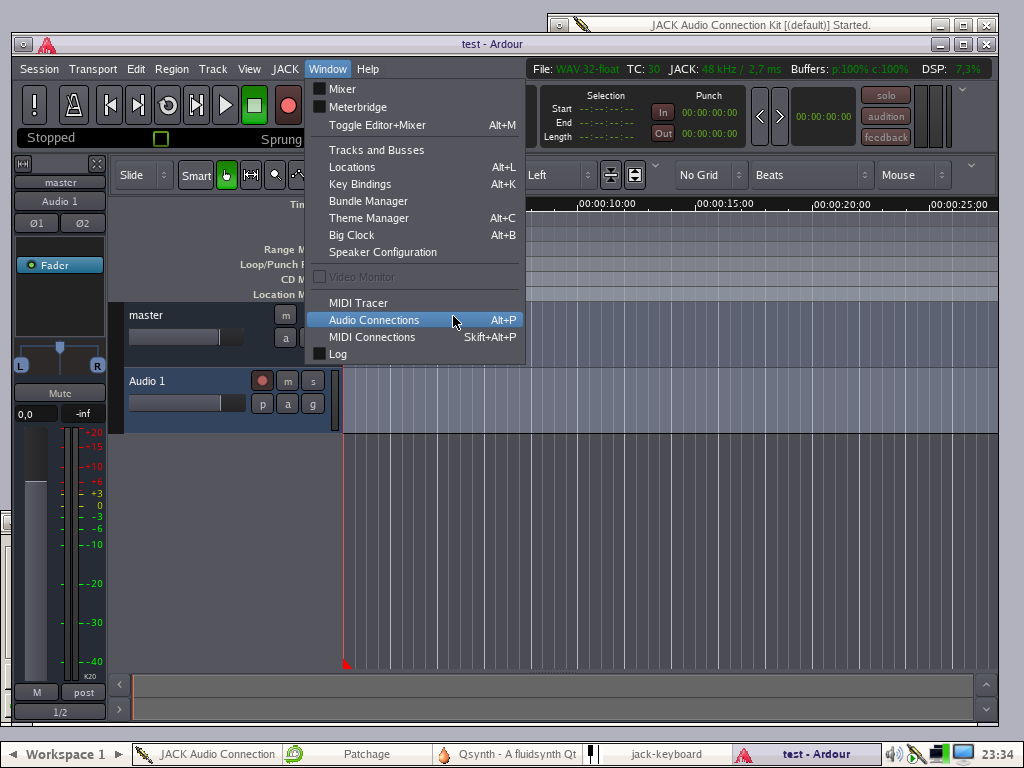Click the 0,0 gain entry field
This screenshot has width=1024, height=768.
(36, 414)
